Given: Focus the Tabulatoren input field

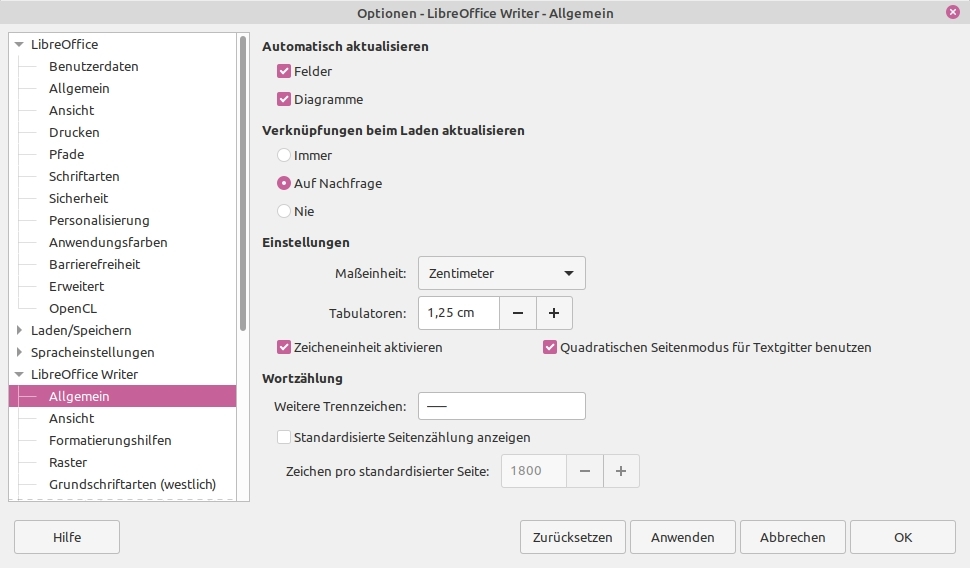Looking at the screenshot, I should (459, 313).
